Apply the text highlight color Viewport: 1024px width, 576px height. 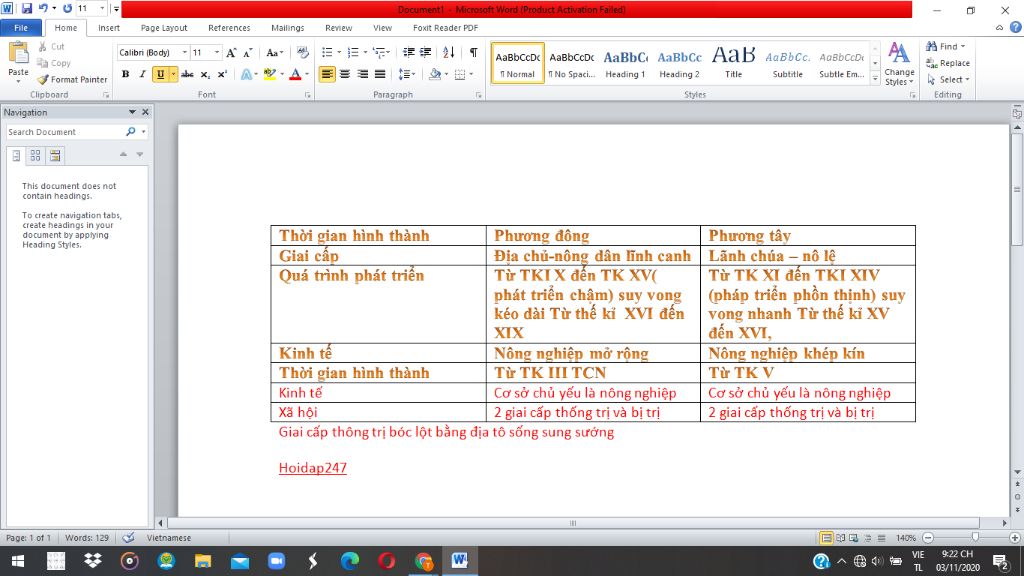[269, 74]
